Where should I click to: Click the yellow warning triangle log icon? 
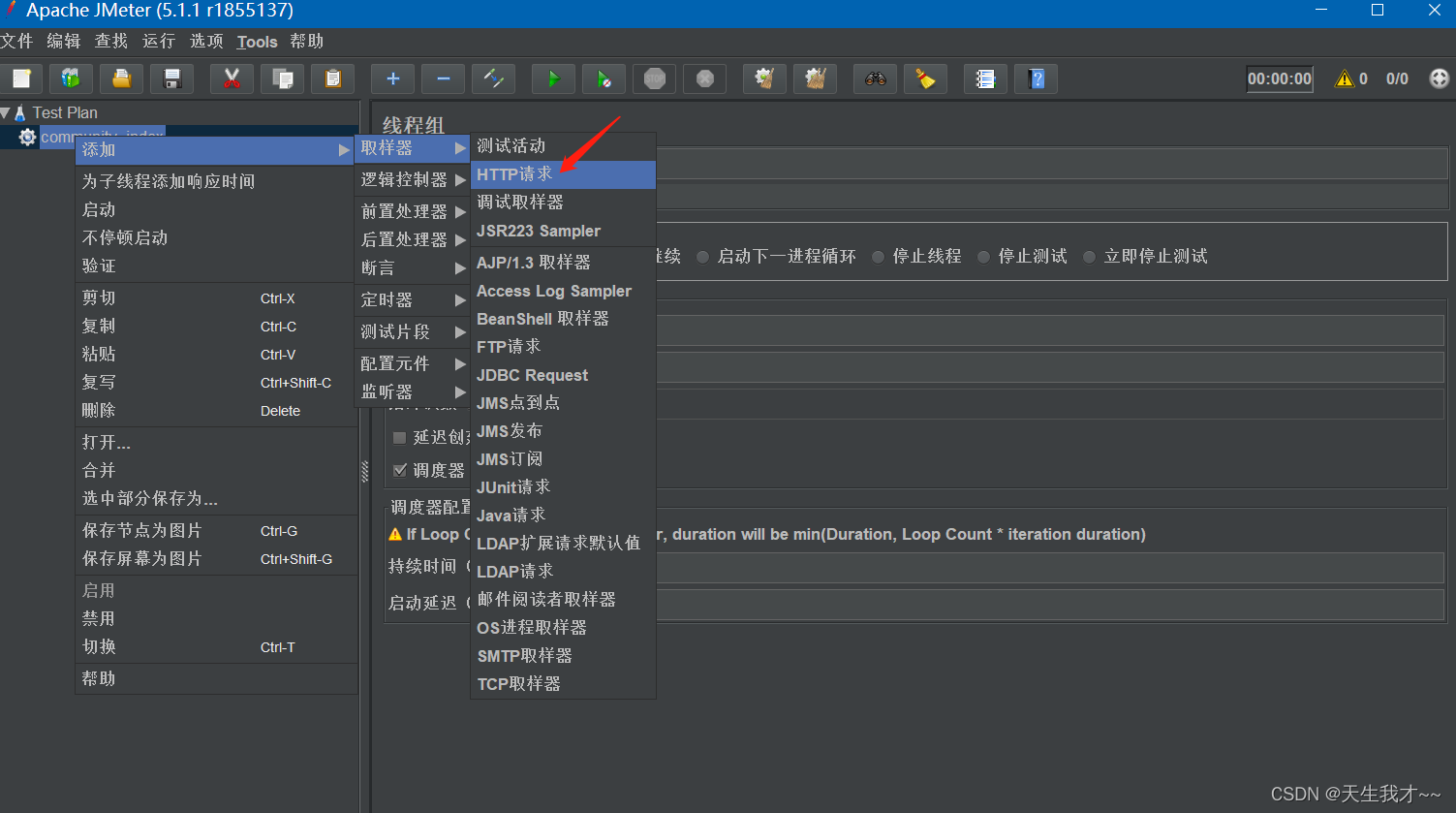tap(1344, 78)
